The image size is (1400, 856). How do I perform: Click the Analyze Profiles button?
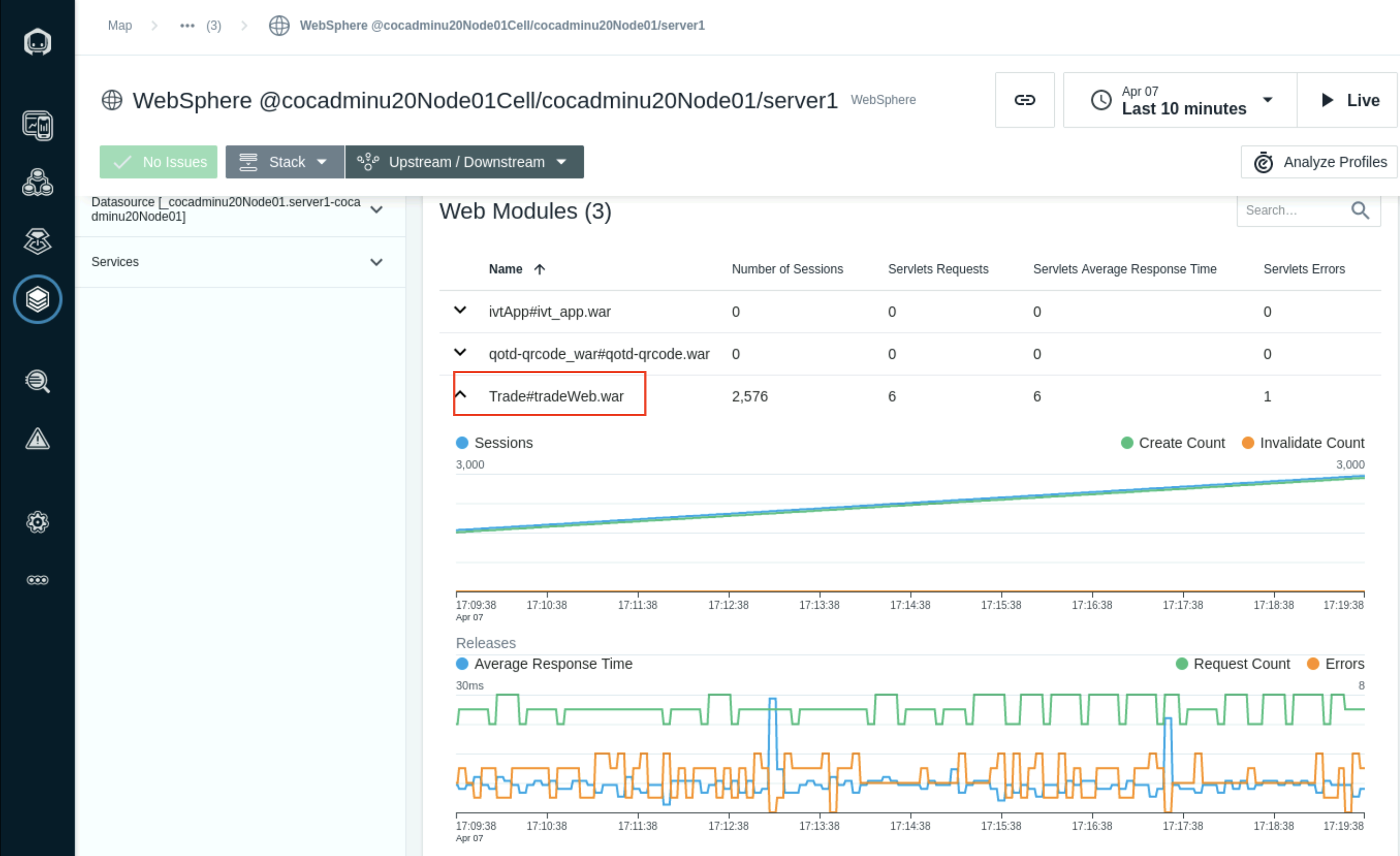tap(1319, 163)
